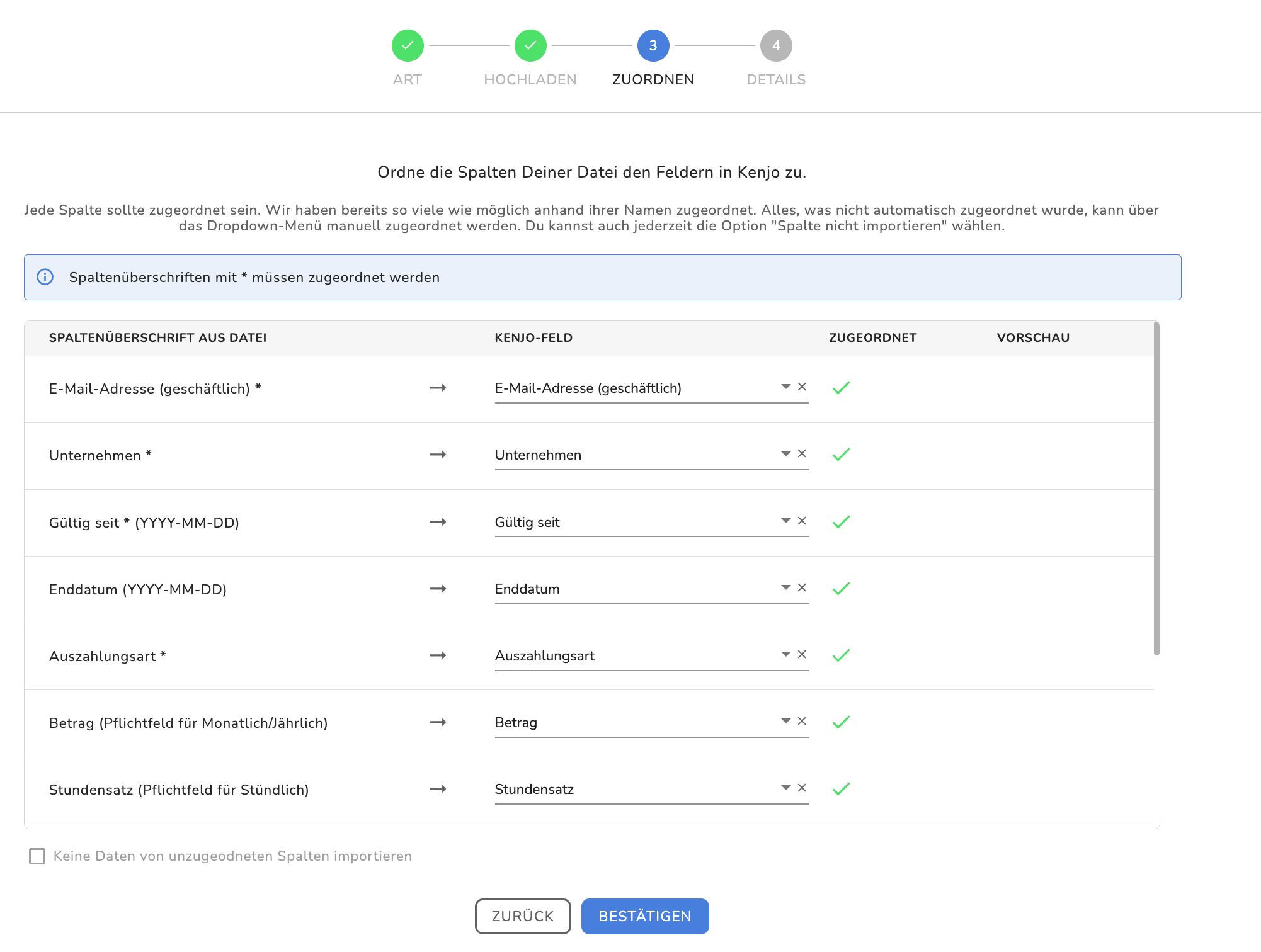
Task: Clear the Stundensatz mapping X icon
Action: [802, 788]
